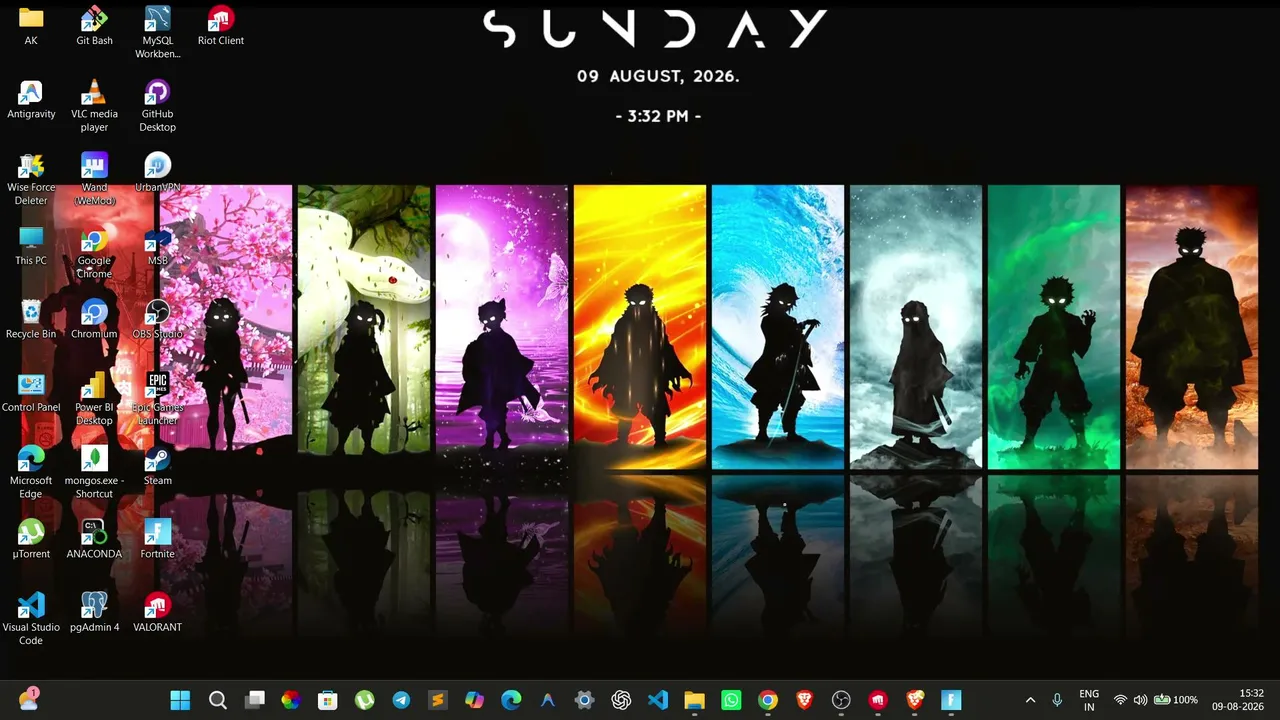Open Microsoft Edge from the taskbar
1280x720 pixels.
tap(511, 700)
